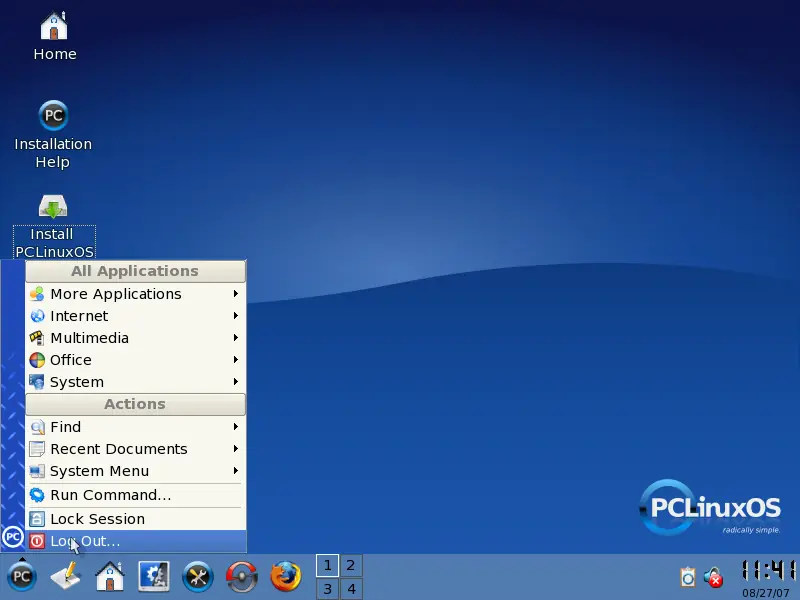
Task: Open the Synaptic package manager red swirl icon
Action: coord(242,577)
